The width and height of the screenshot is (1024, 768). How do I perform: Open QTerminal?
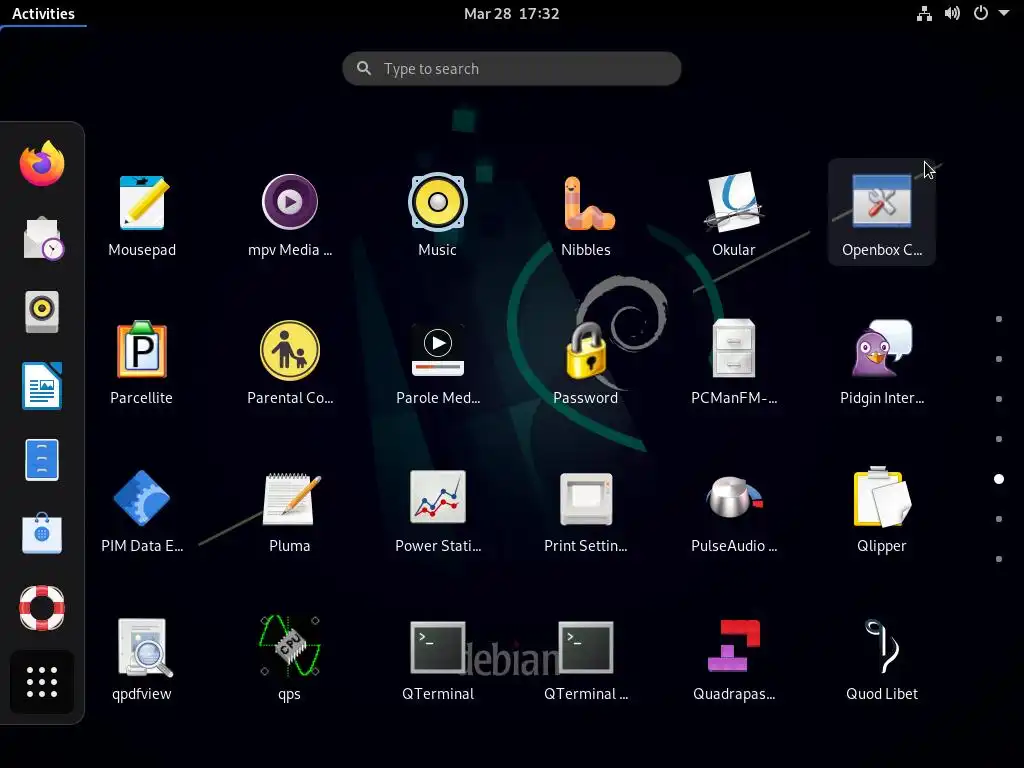(x=438, y=658)
